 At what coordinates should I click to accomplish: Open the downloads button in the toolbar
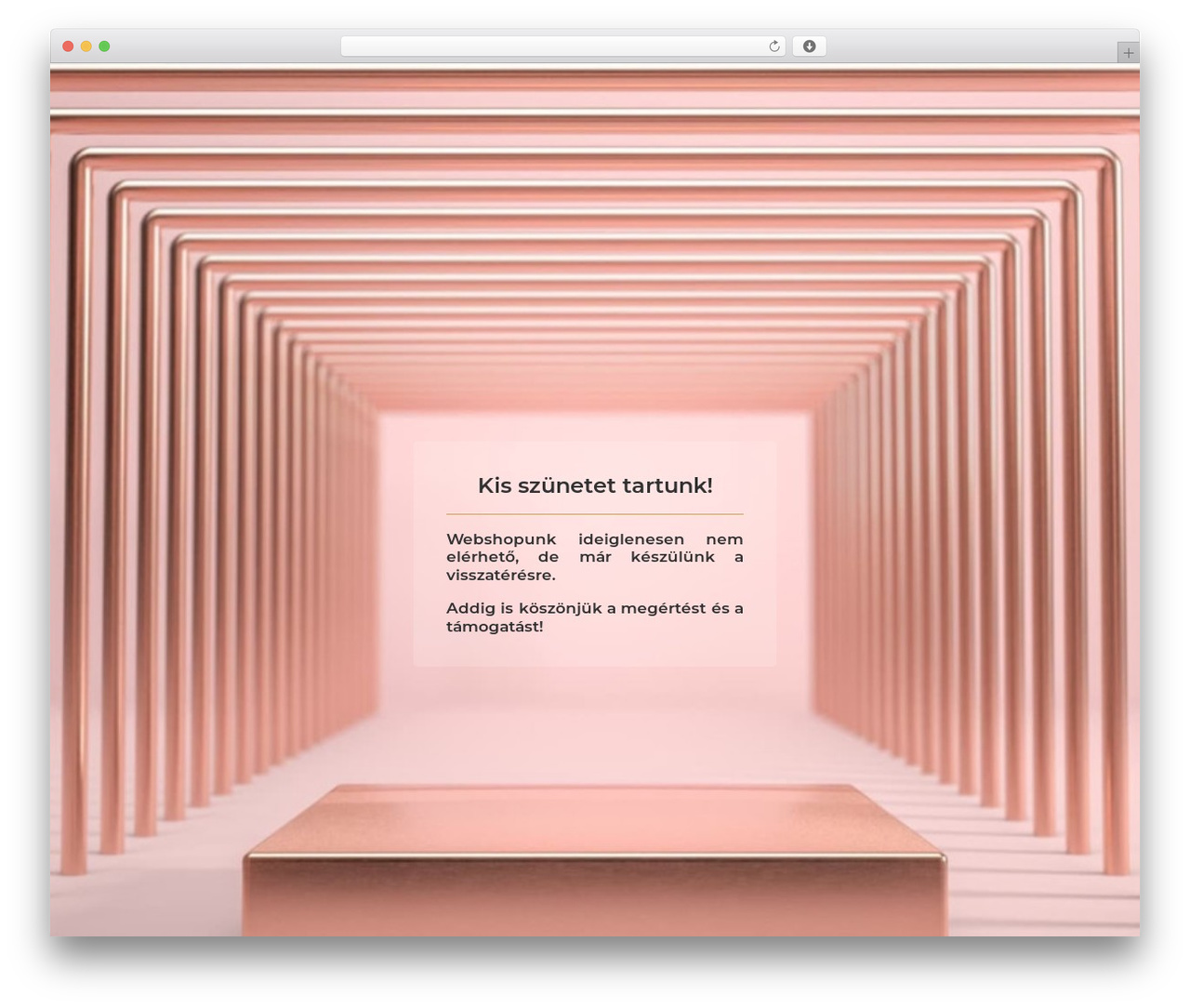[809, 46]
